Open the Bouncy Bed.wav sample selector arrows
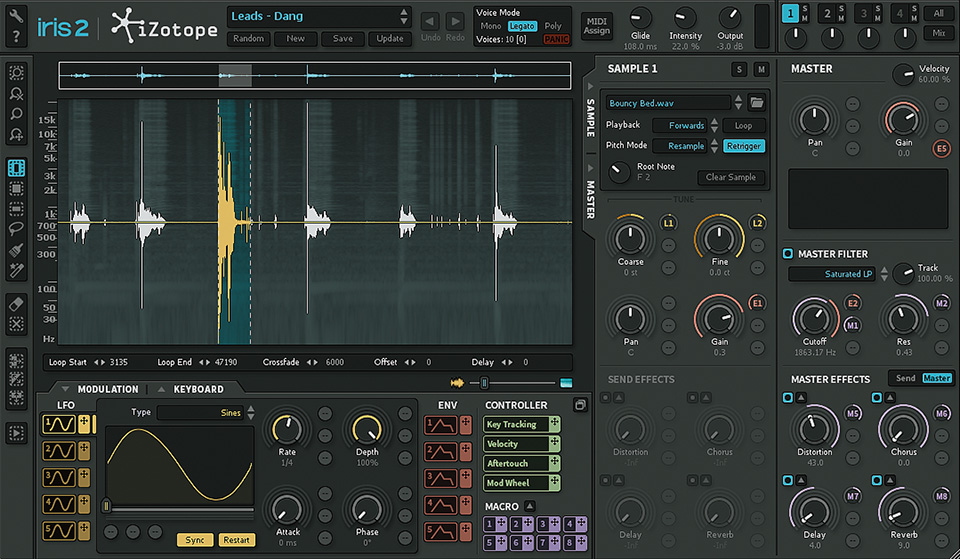This screenshot has height=559, width=960. pos(738,103)
